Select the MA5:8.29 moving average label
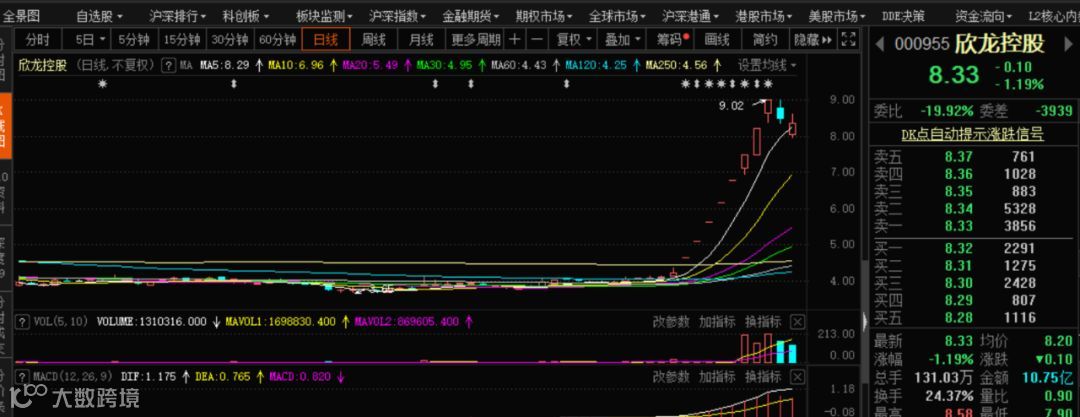Screen dimensions: 1080x417 (225, 66)
